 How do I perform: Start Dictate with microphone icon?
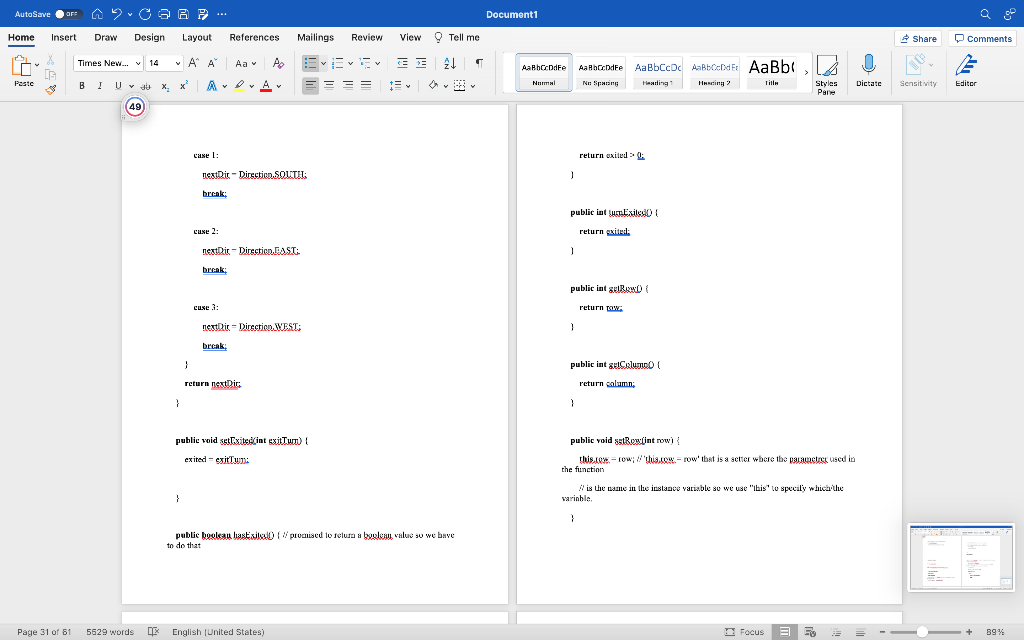[x=869, y=71]
